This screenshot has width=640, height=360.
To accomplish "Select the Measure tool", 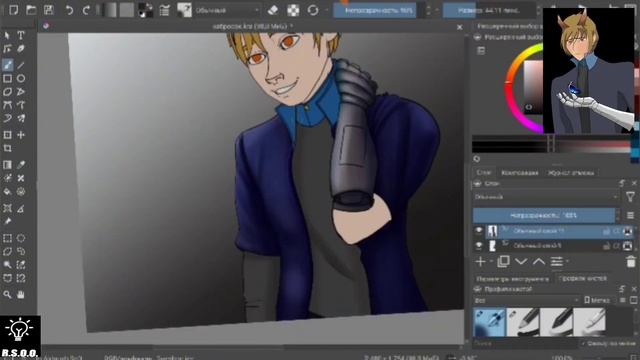I will (x=21, y=209).
